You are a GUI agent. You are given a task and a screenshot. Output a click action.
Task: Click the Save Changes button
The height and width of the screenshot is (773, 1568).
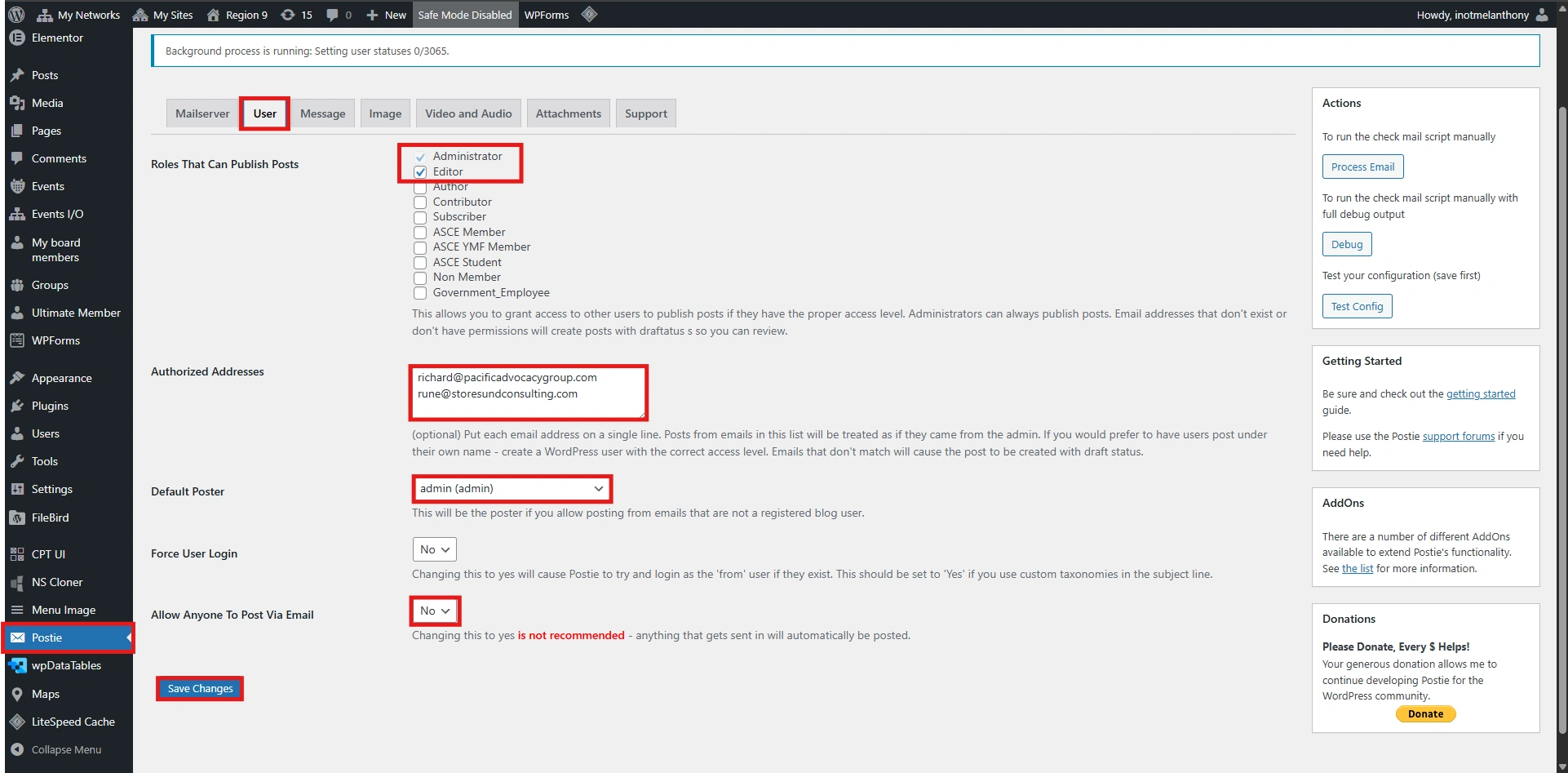tap(200, 689)
